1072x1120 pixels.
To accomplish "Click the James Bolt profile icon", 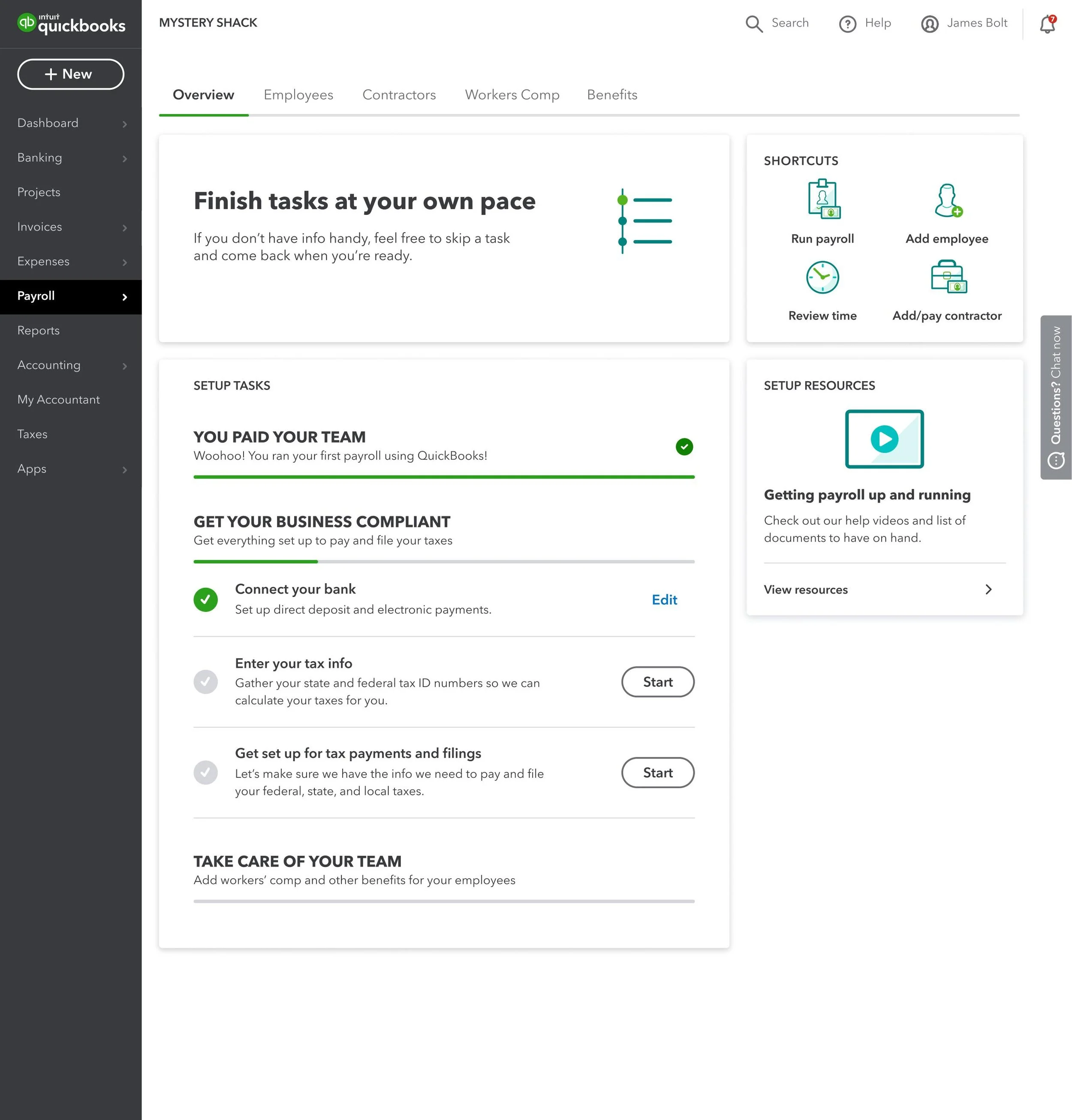I will (929, 24).
